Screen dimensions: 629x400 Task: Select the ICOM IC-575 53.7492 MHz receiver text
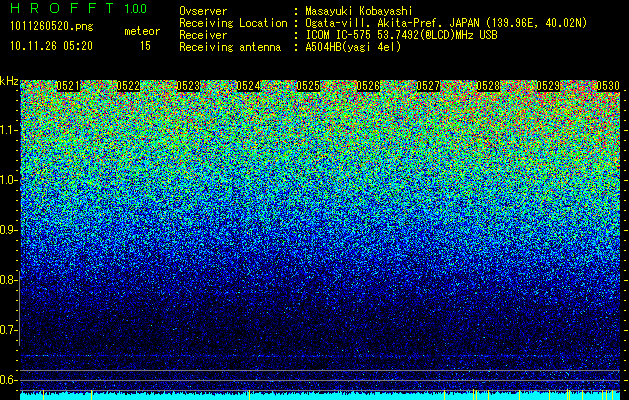[401, 35]
